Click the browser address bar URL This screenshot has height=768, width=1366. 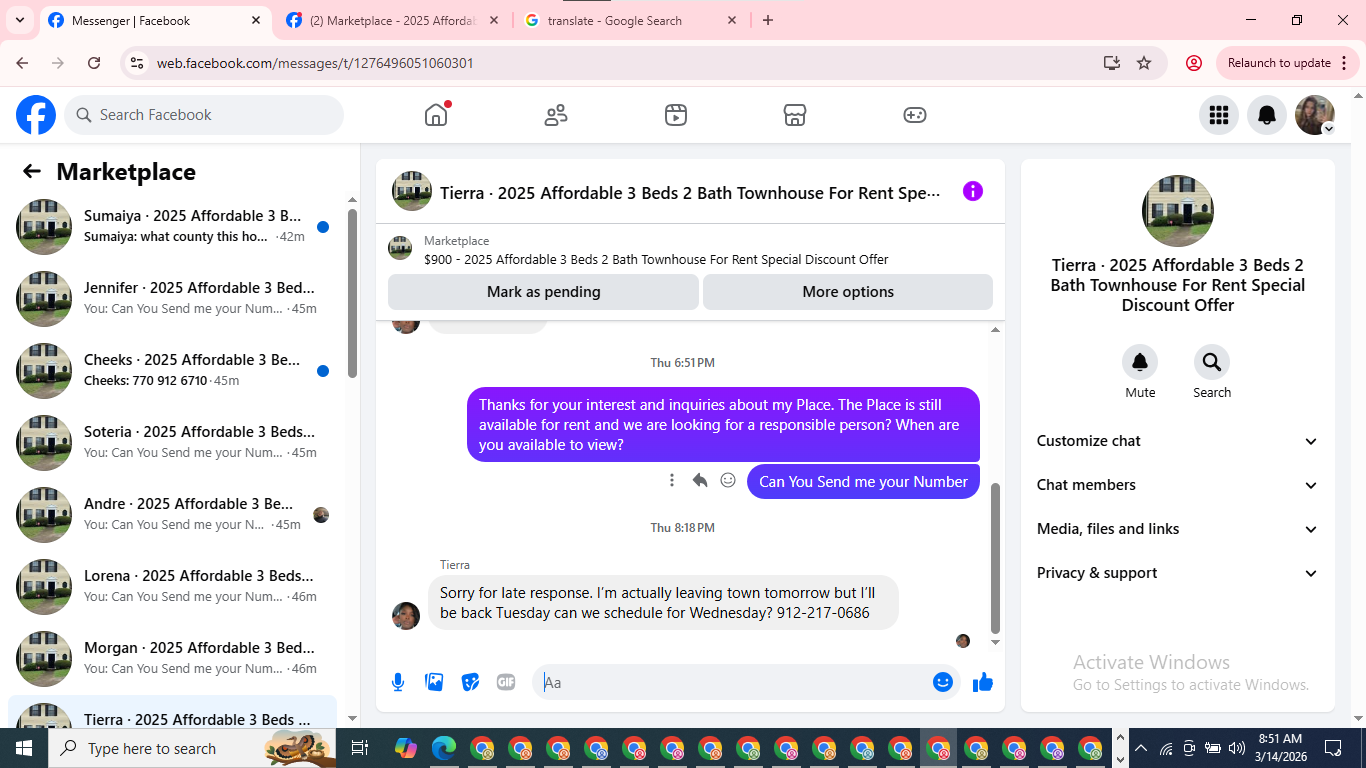(315, 63)
